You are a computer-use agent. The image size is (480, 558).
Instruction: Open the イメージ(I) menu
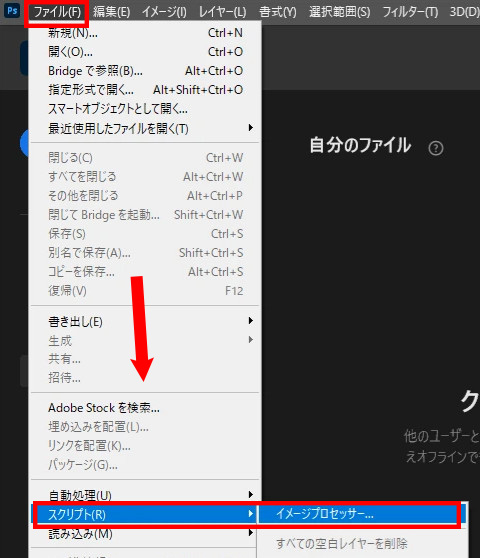tap(164, 12)
